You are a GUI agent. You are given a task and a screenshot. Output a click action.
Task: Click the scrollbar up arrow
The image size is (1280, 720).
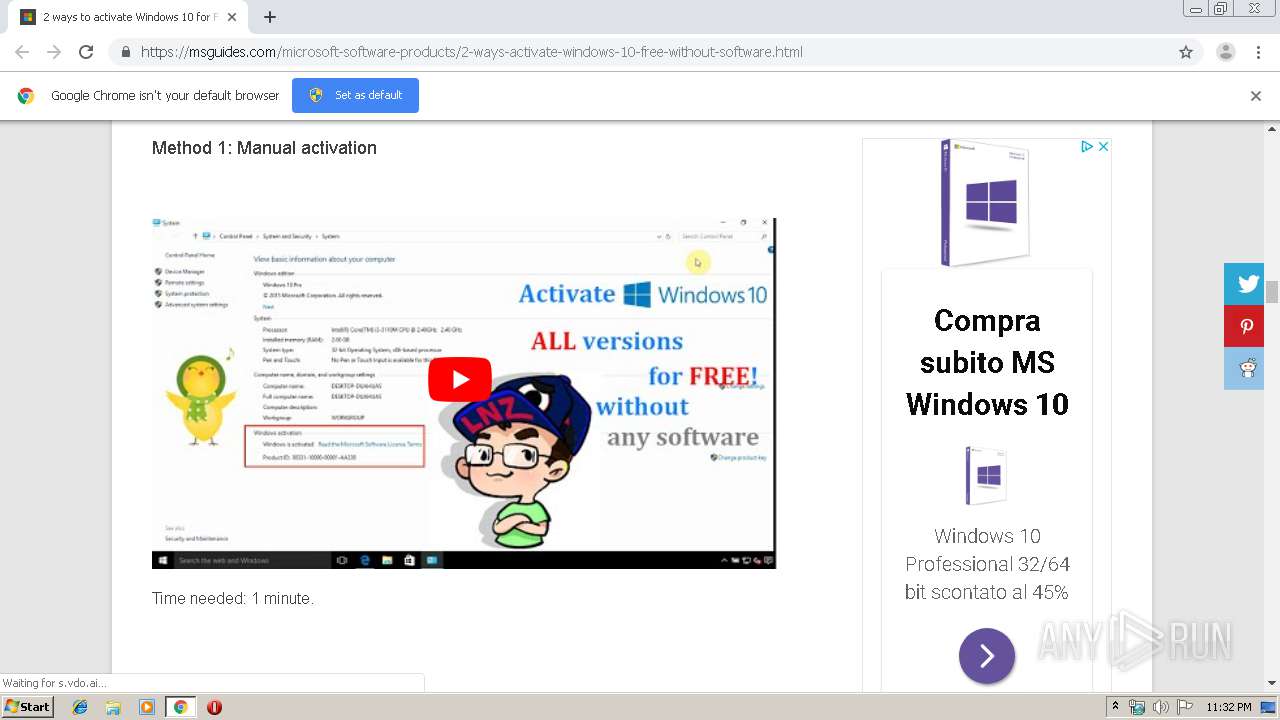point(1272,129)
